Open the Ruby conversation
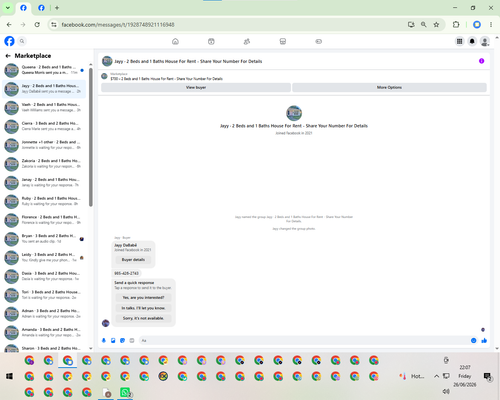Image resolution: width=500 pixels, height=400 pixels. click(x=44, y=201)
